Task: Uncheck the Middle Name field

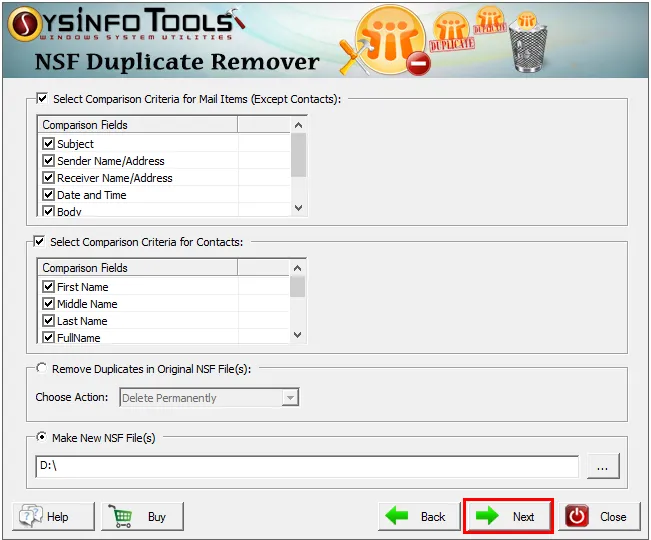Action: tap(49, 303)
